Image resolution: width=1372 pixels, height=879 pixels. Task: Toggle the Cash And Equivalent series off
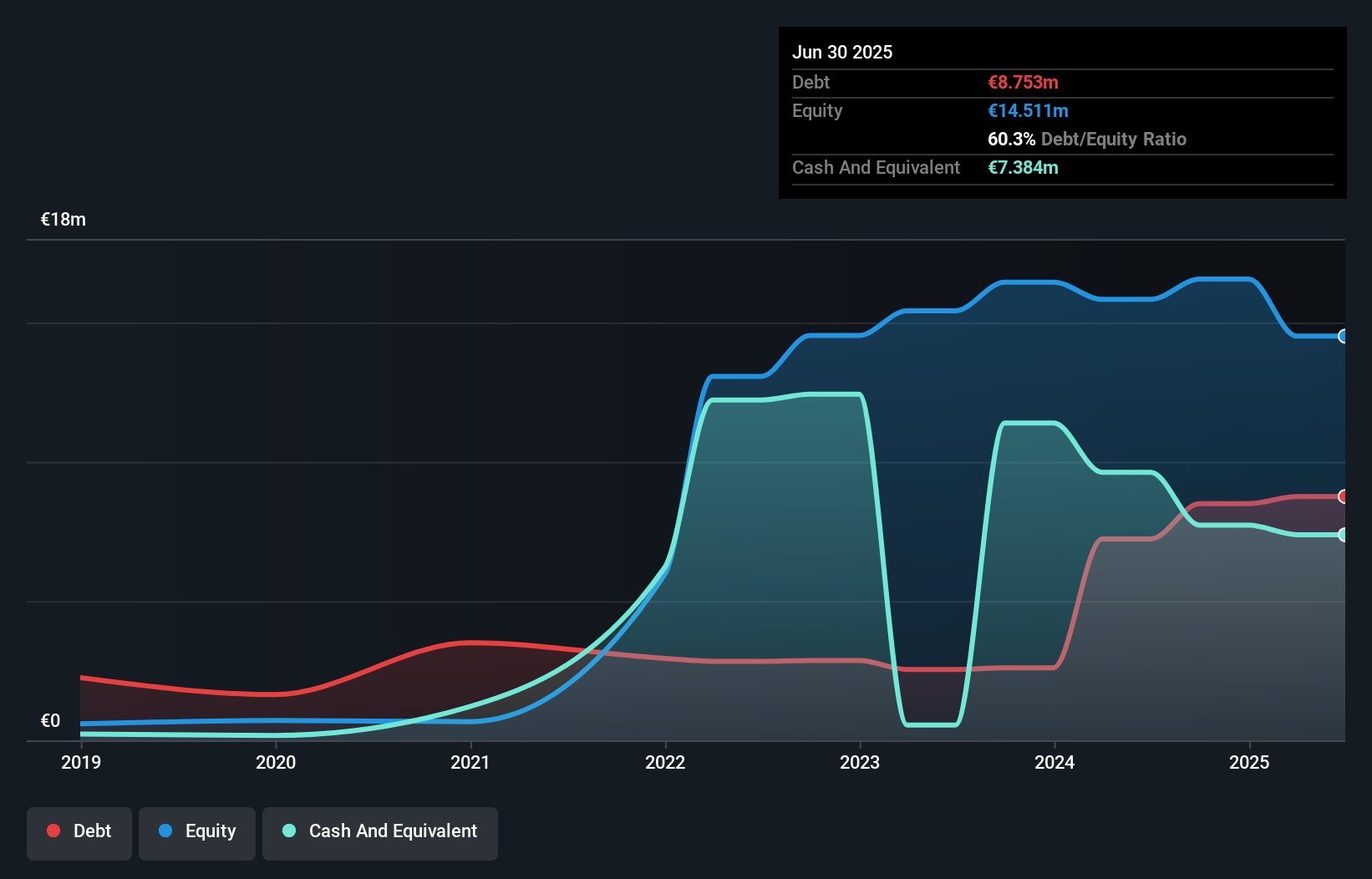[x=380, y=832]
